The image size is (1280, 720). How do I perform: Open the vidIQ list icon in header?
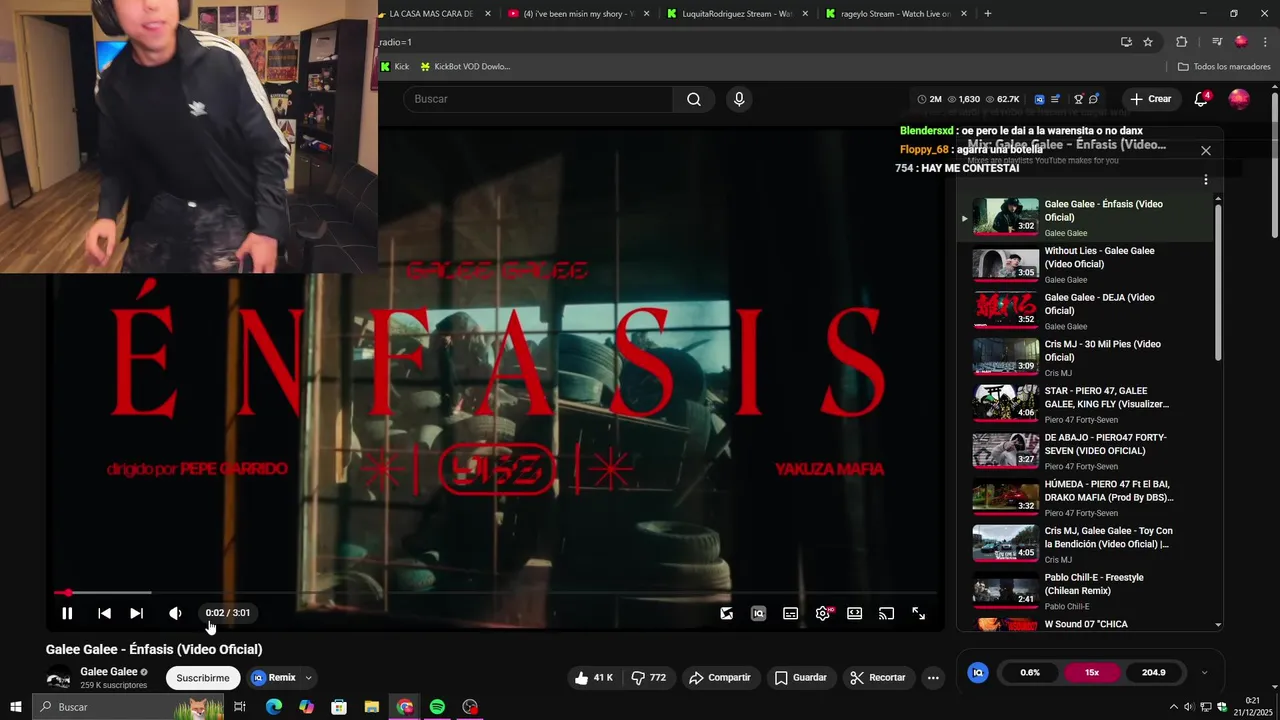tap(1055, 99)
